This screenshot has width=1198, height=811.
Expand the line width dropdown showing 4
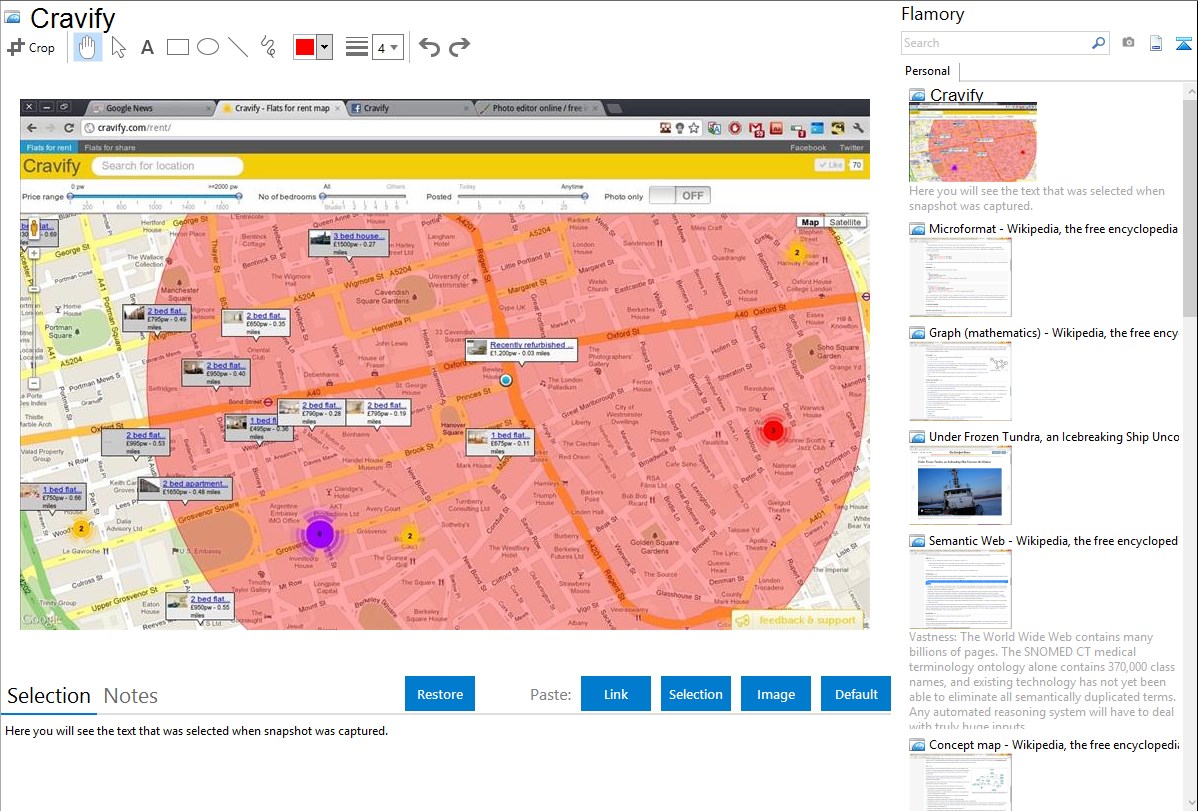coord(388,47)
